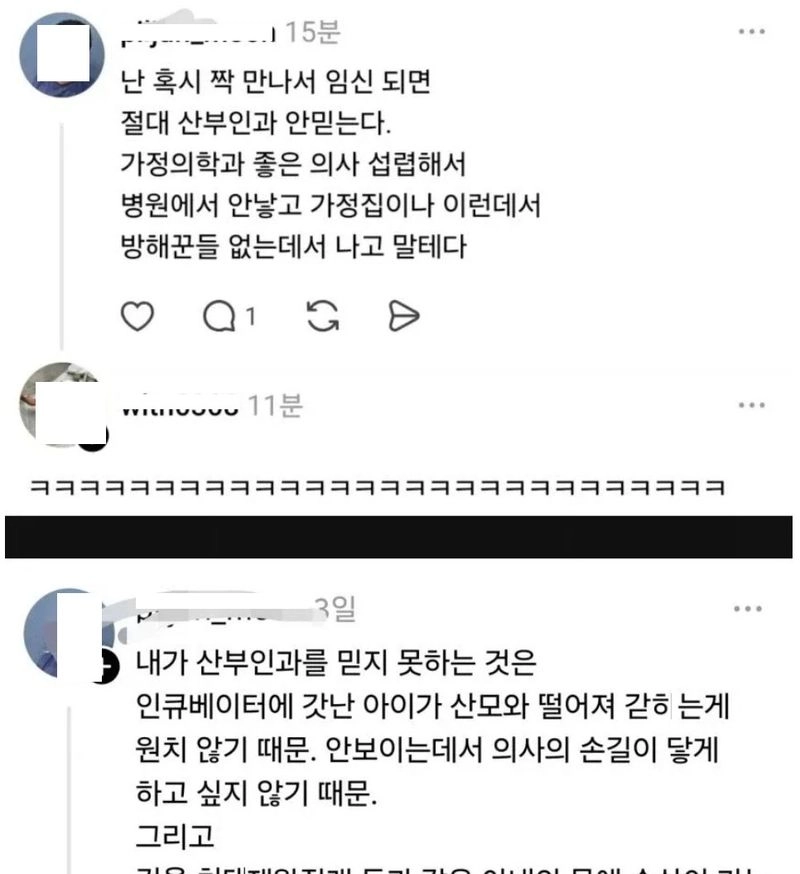Open the ㅋㅋㅋ laughing reply
This screenshot has height=874, width=800.
(x=377, y=488)
